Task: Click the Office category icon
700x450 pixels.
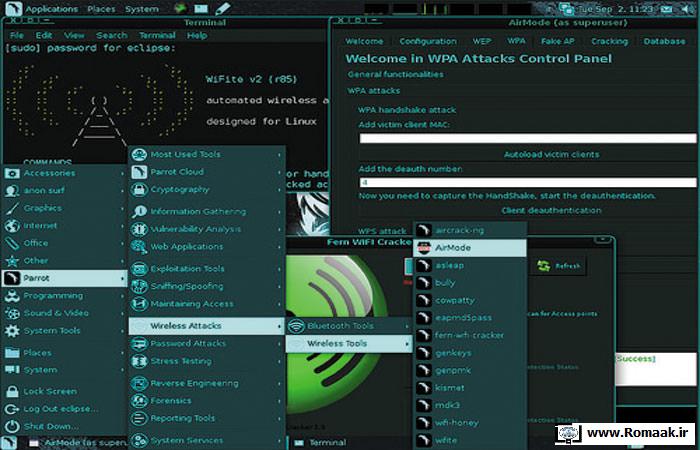Action: (x=12, y=243)
